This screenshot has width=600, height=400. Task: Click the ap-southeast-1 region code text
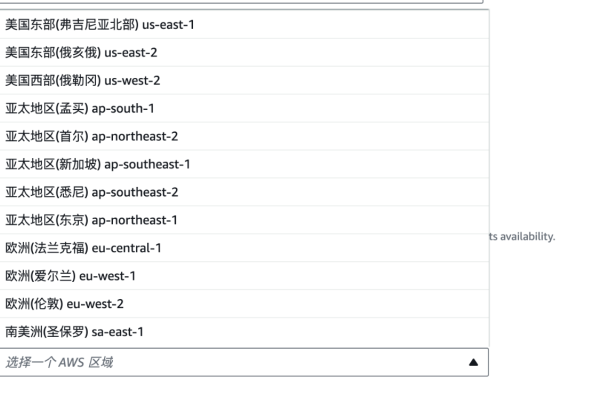click(147, 165)
